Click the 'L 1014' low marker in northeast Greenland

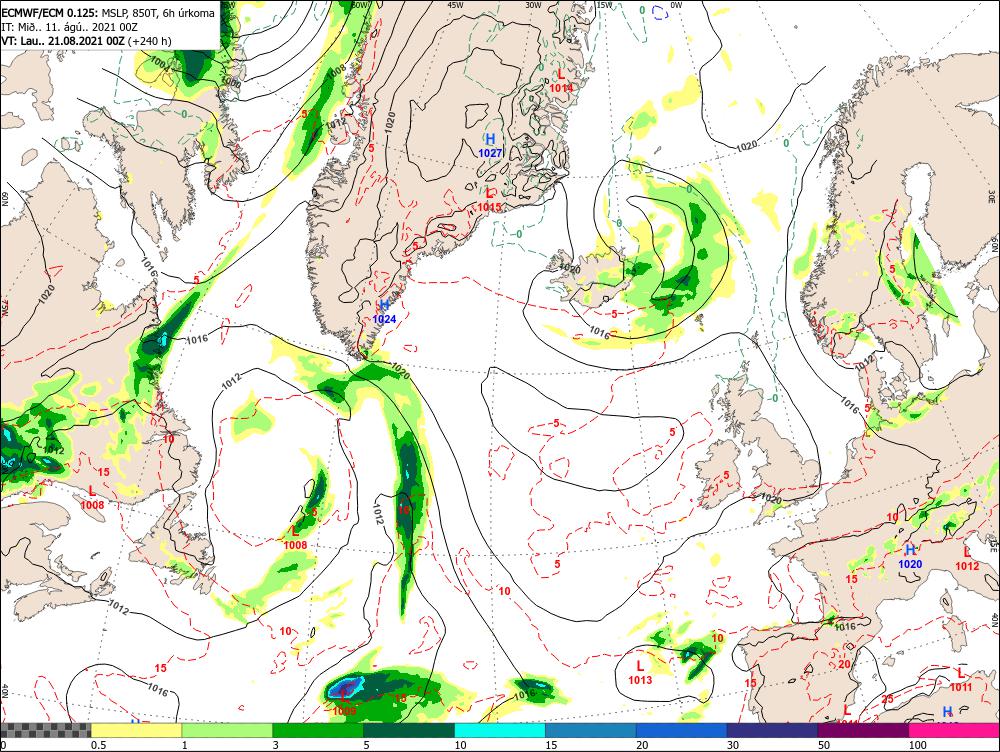point(561,81)
